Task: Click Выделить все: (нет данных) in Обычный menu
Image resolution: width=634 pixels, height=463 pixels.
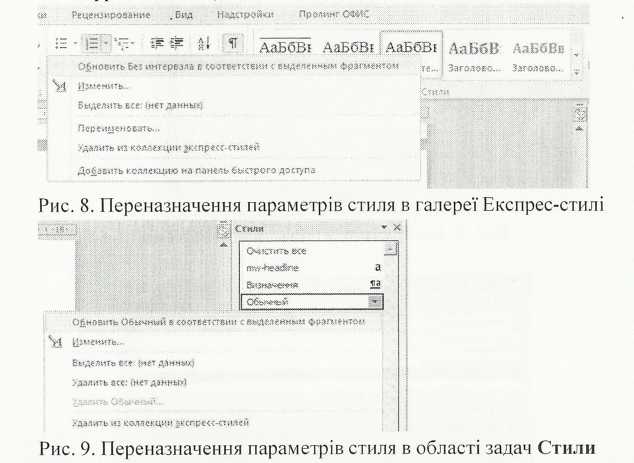Action: [133, 363]
